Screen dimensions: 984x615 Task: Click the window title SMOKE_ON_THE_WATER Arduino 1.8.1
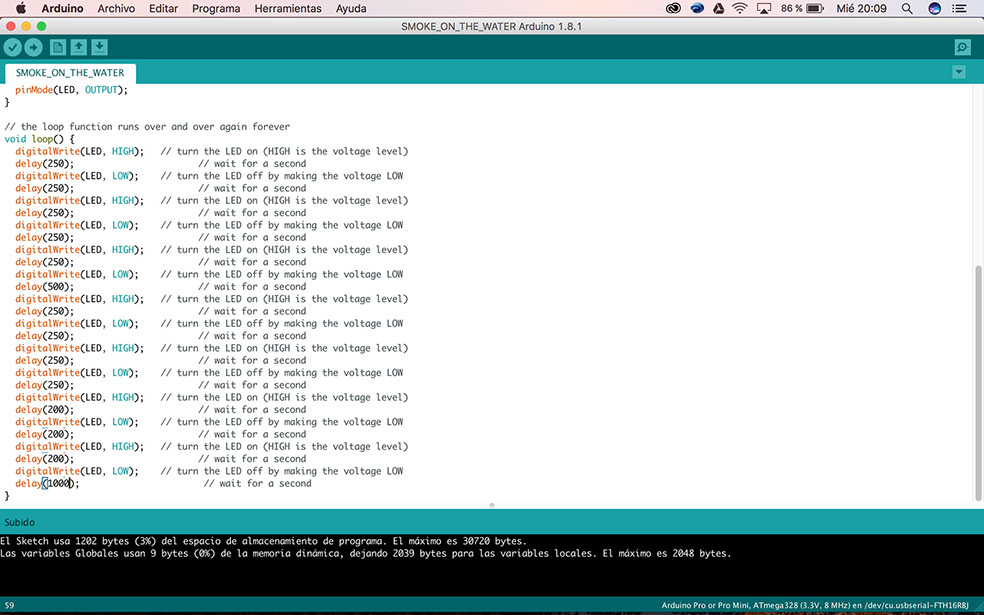[491, 26]
